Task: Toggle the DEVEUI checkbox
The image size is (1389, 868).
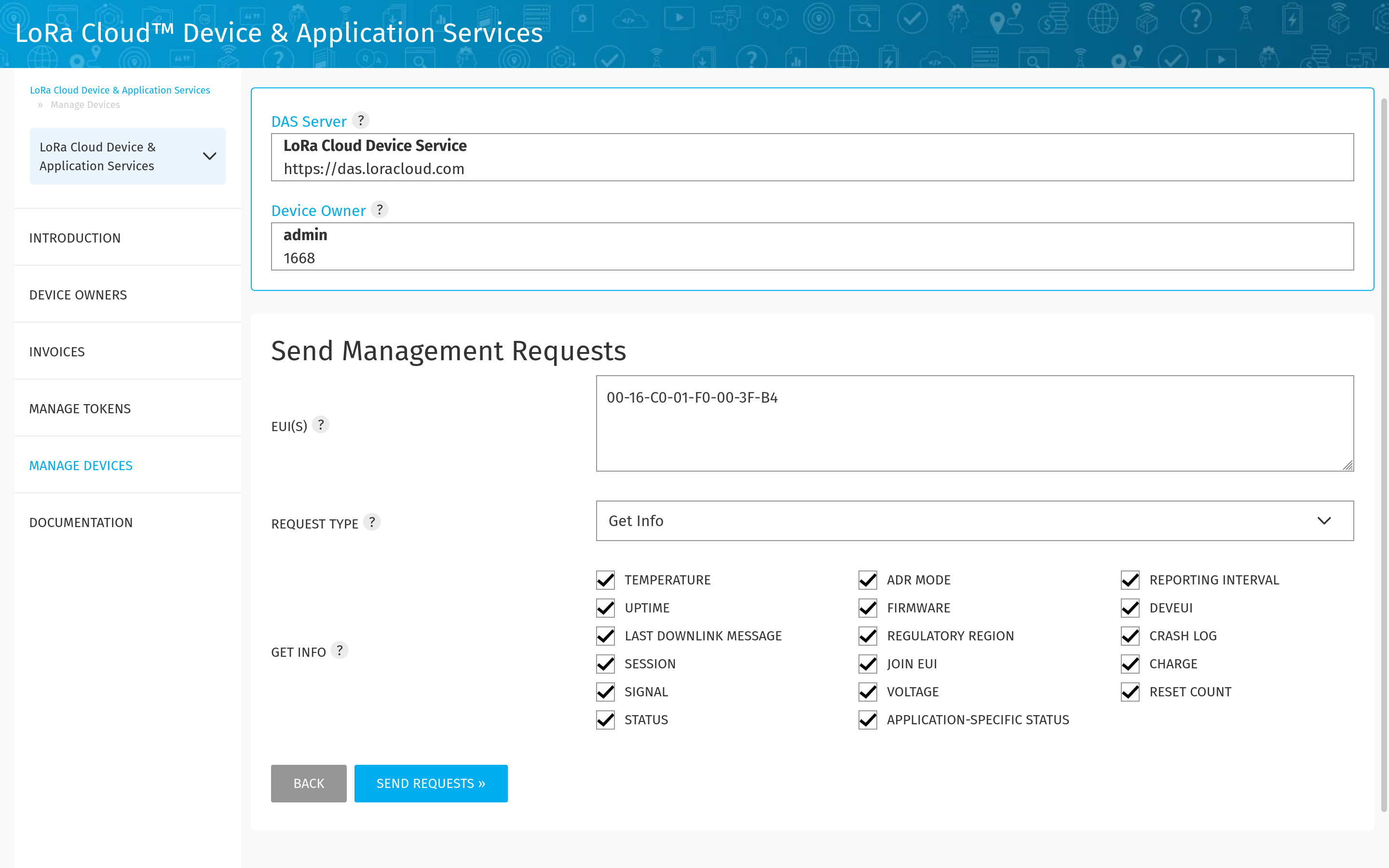Action: coord(1130,608)
